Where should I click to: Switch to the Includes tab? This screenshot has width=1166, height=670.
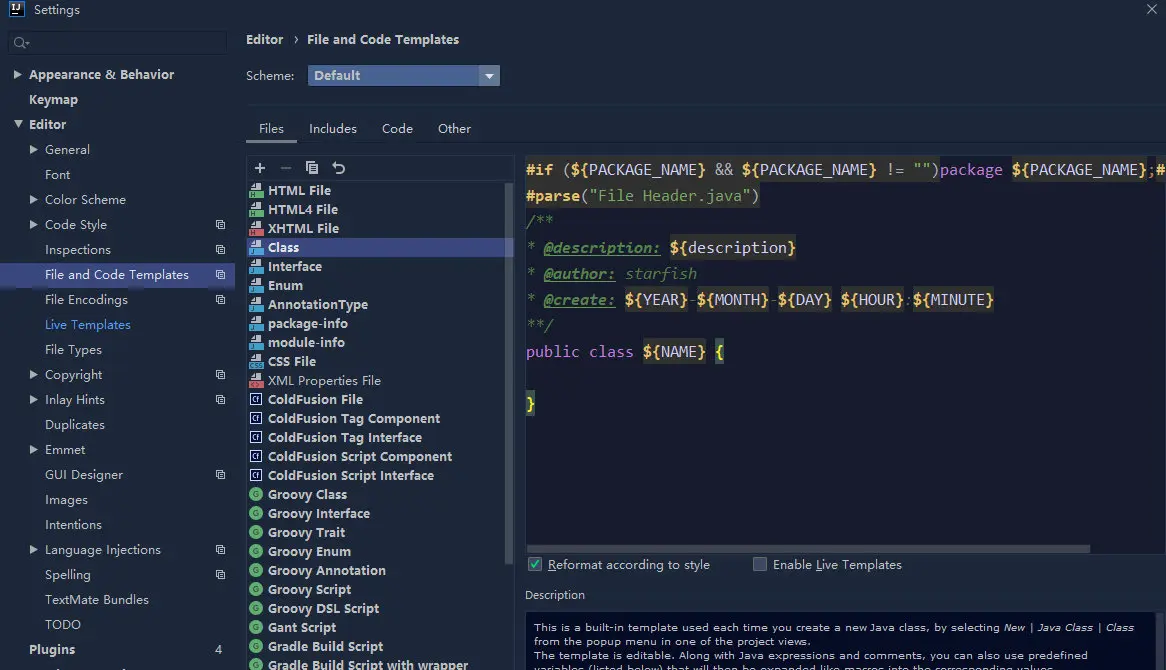pyautogui.click(x=333, y=129)
